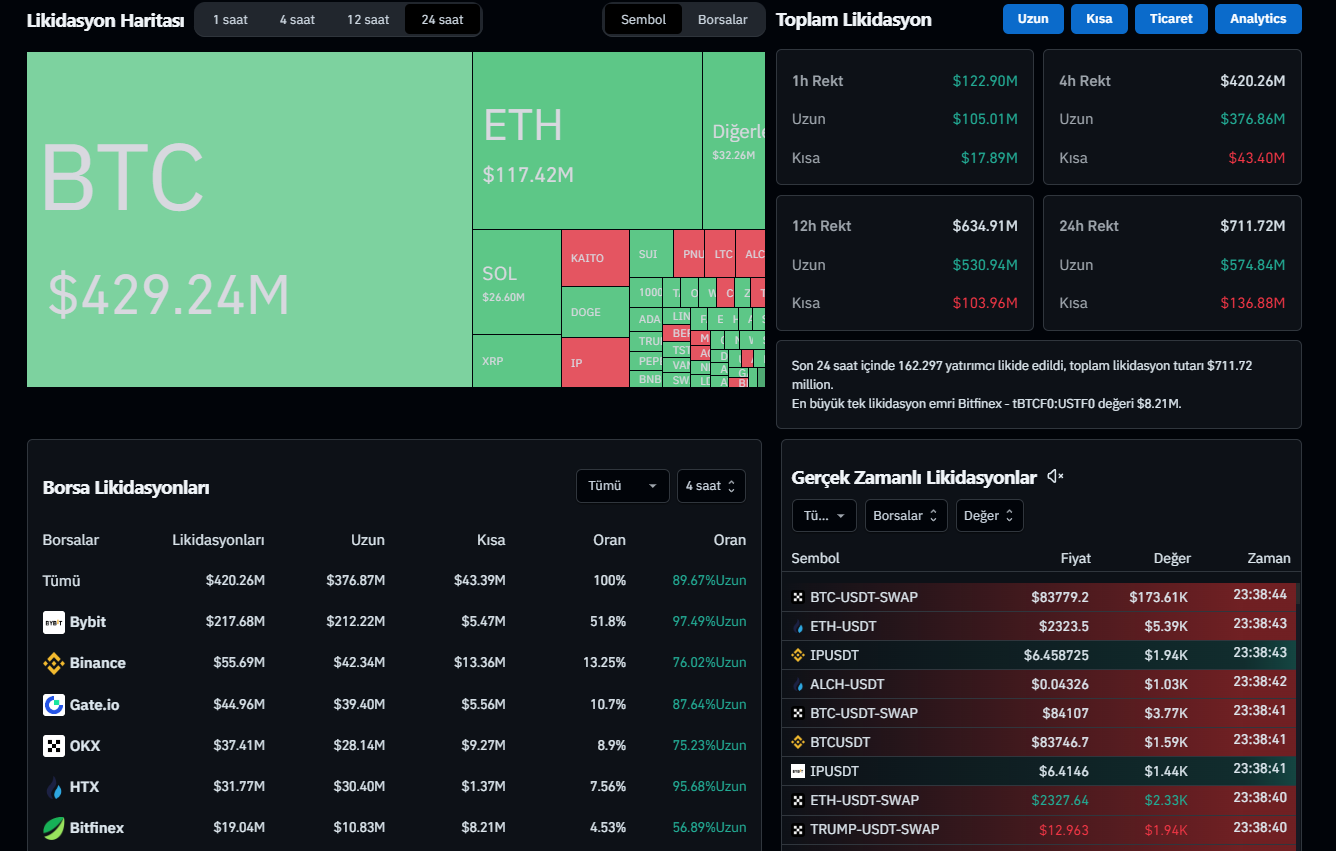
Task: Click the OKX logo in exchange table
Action: (x=54, y=746)
